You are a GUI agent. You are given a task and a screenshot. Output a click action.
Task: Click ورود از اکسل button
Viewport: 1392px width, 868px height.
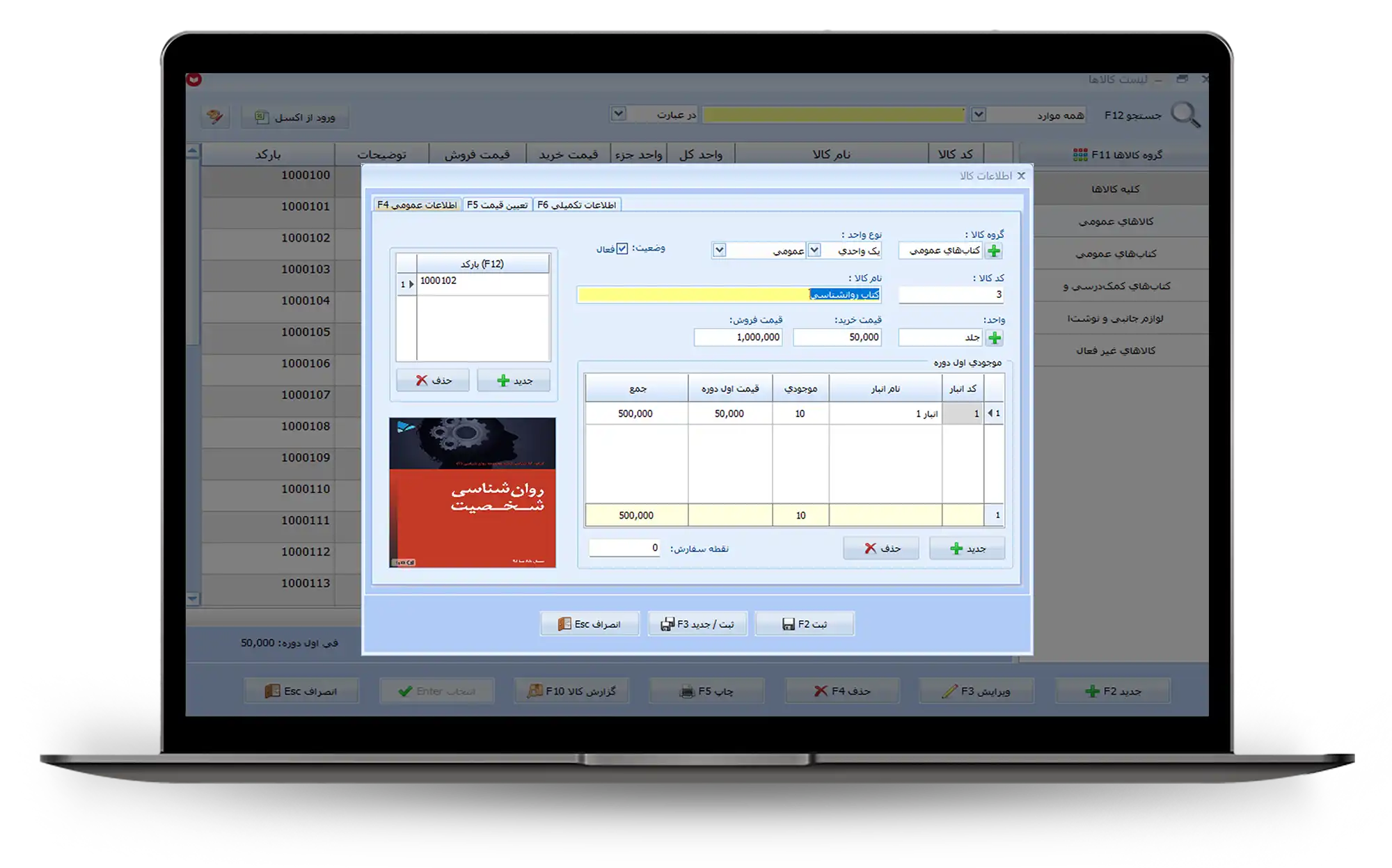pyautogui.click(x=295, y=117)
